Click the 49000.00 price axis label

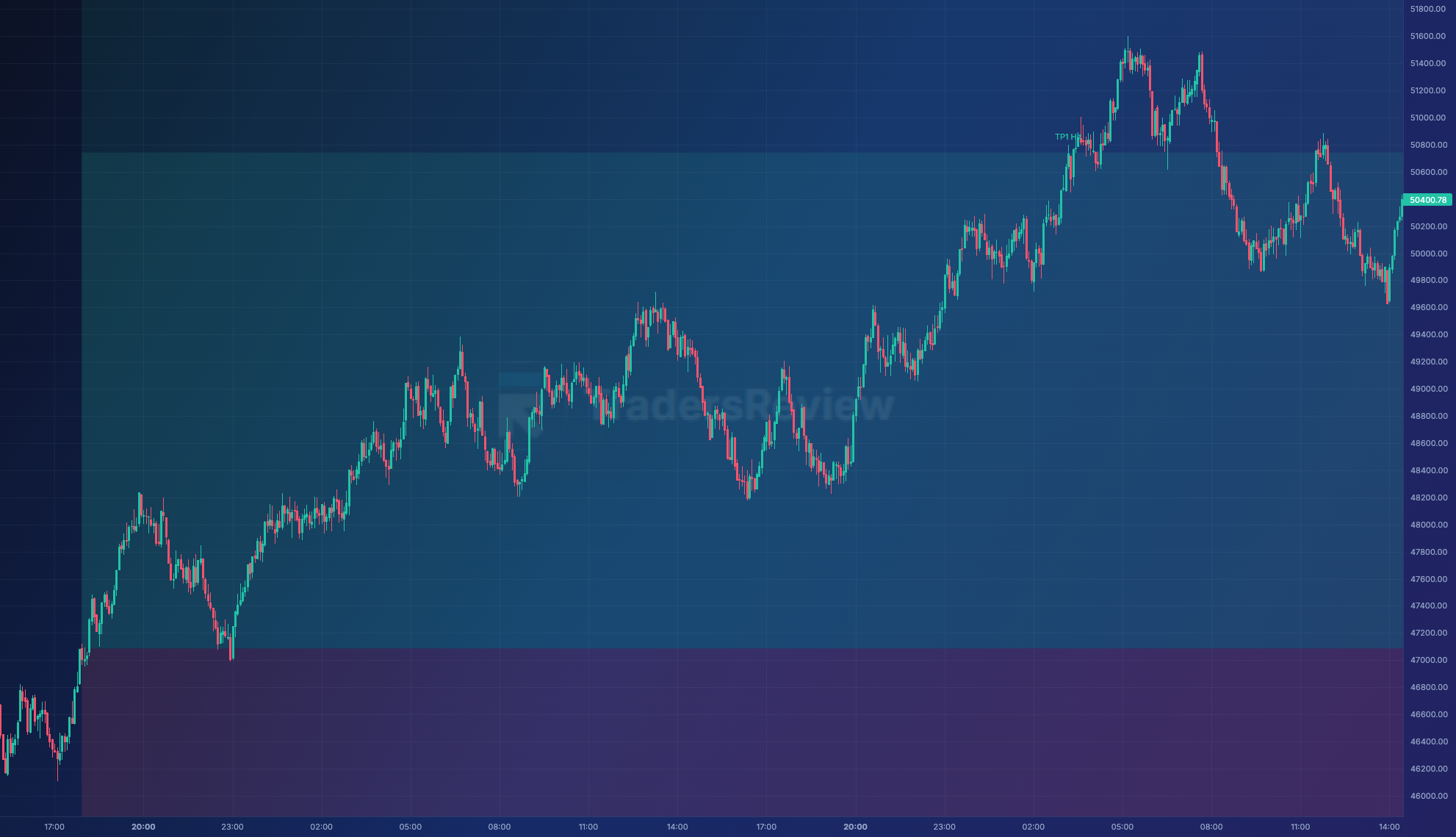(x=1428, y=389)
